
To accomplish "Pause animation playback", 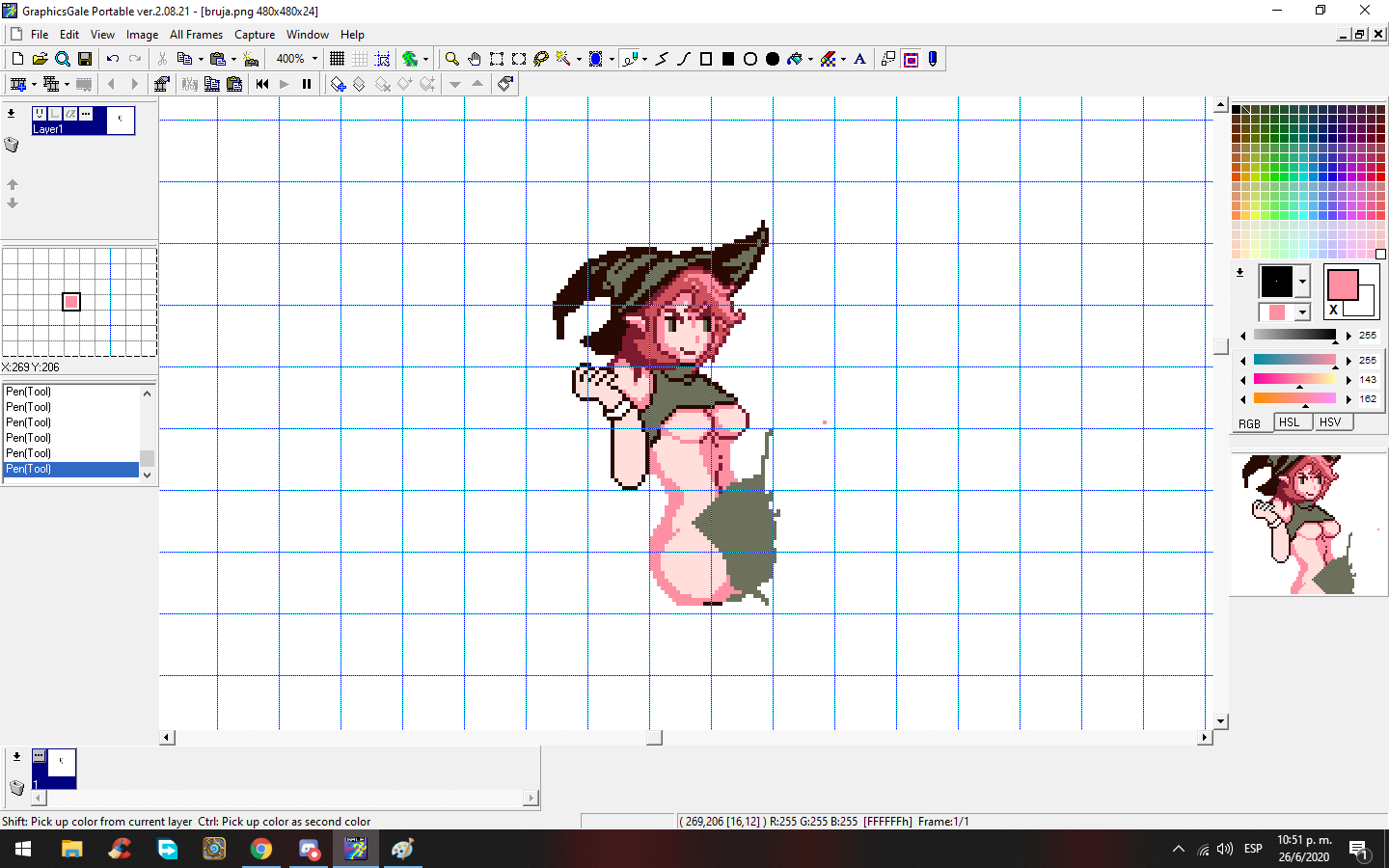I will tap(307, 84).
